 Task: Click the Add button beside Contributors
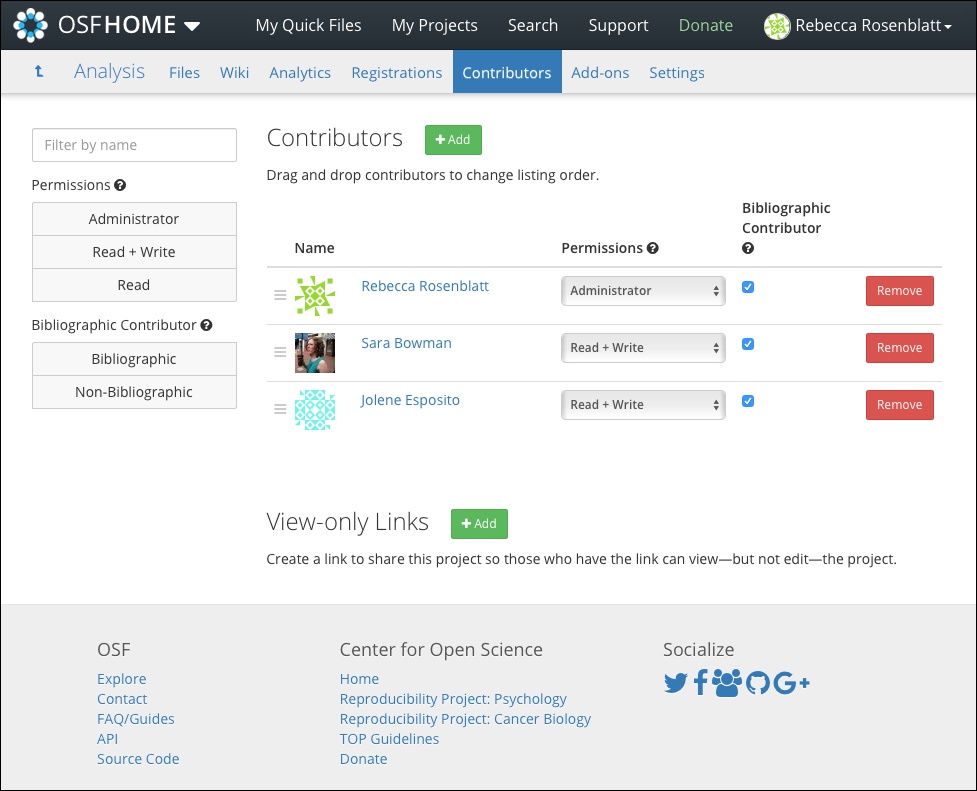tap(453, 140)
